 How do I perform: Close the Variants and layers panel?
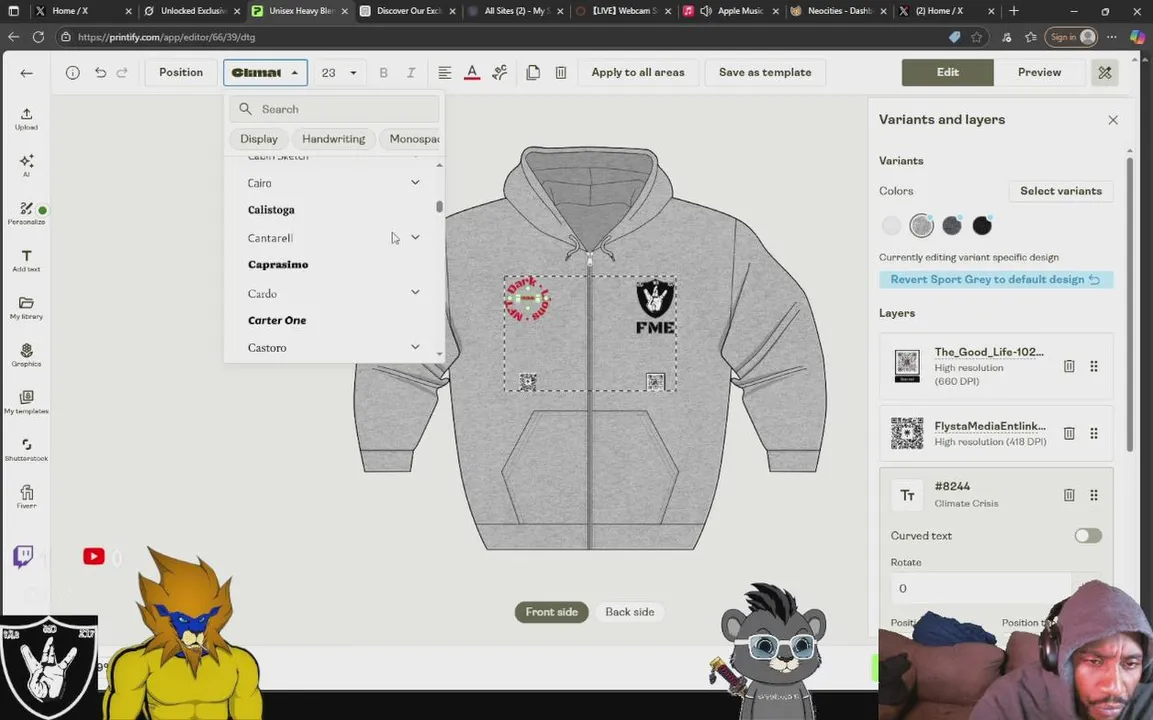pyautogui.click(x=1113, y=120)
